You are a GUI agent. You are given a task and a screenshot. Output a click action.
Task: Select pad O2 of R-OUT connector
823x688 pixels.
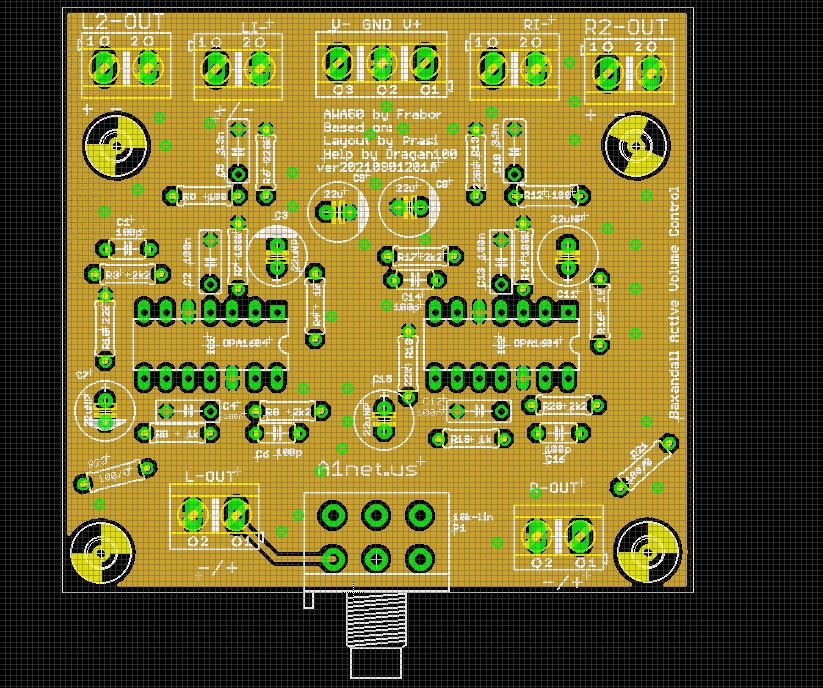point(537,536)
